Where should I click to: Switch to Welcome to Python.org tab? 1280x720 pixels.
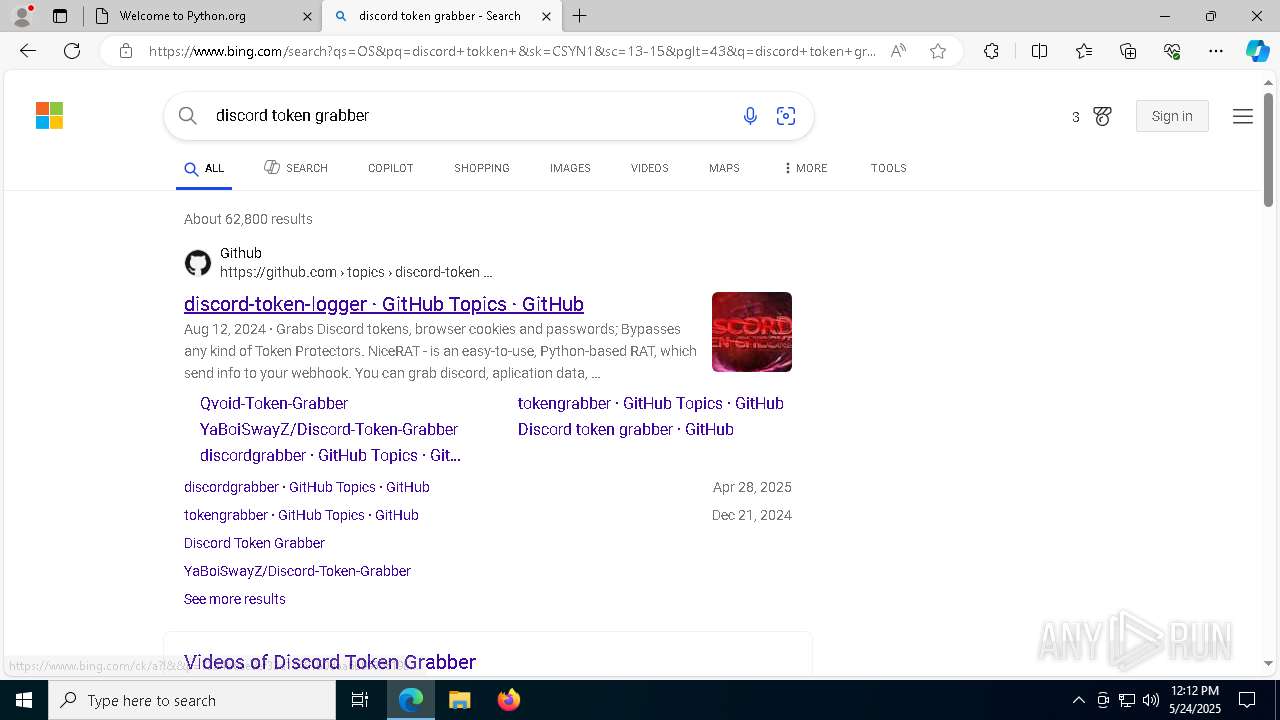click(202, 16)
